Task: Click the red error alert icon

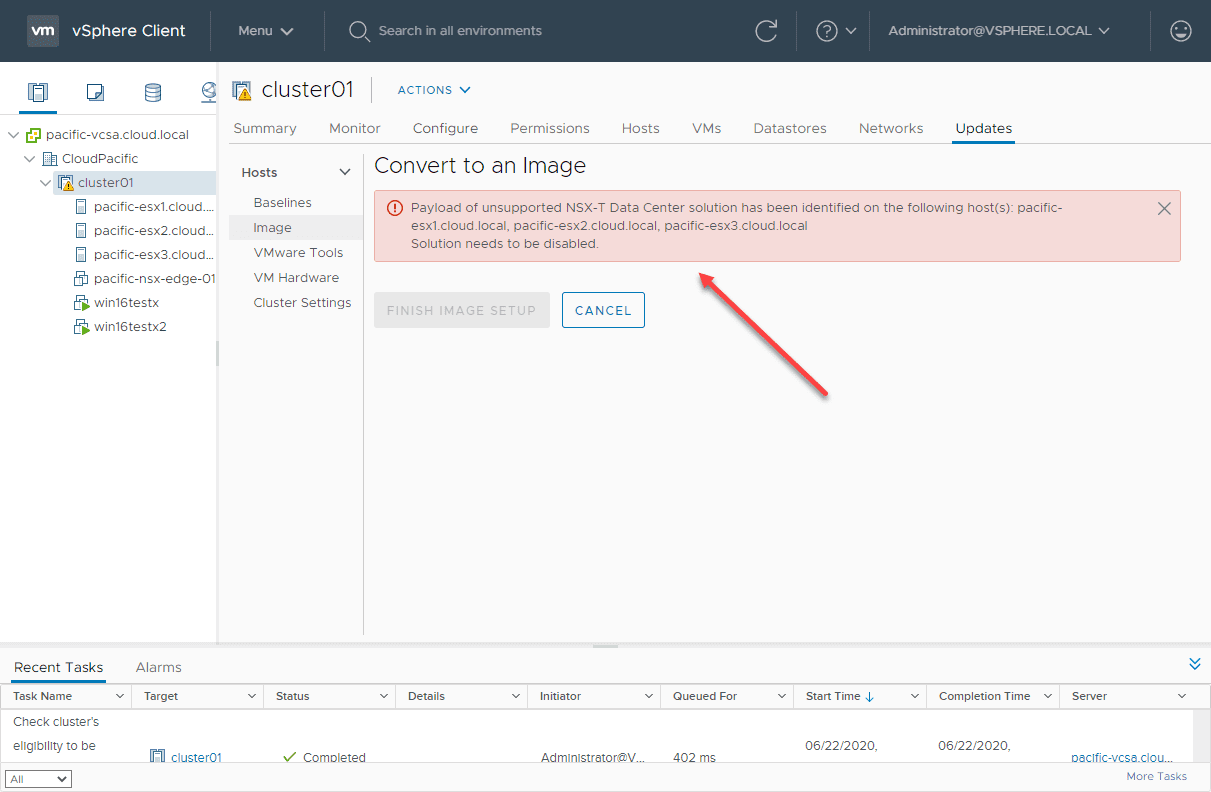Action: [x=394, y=208]
